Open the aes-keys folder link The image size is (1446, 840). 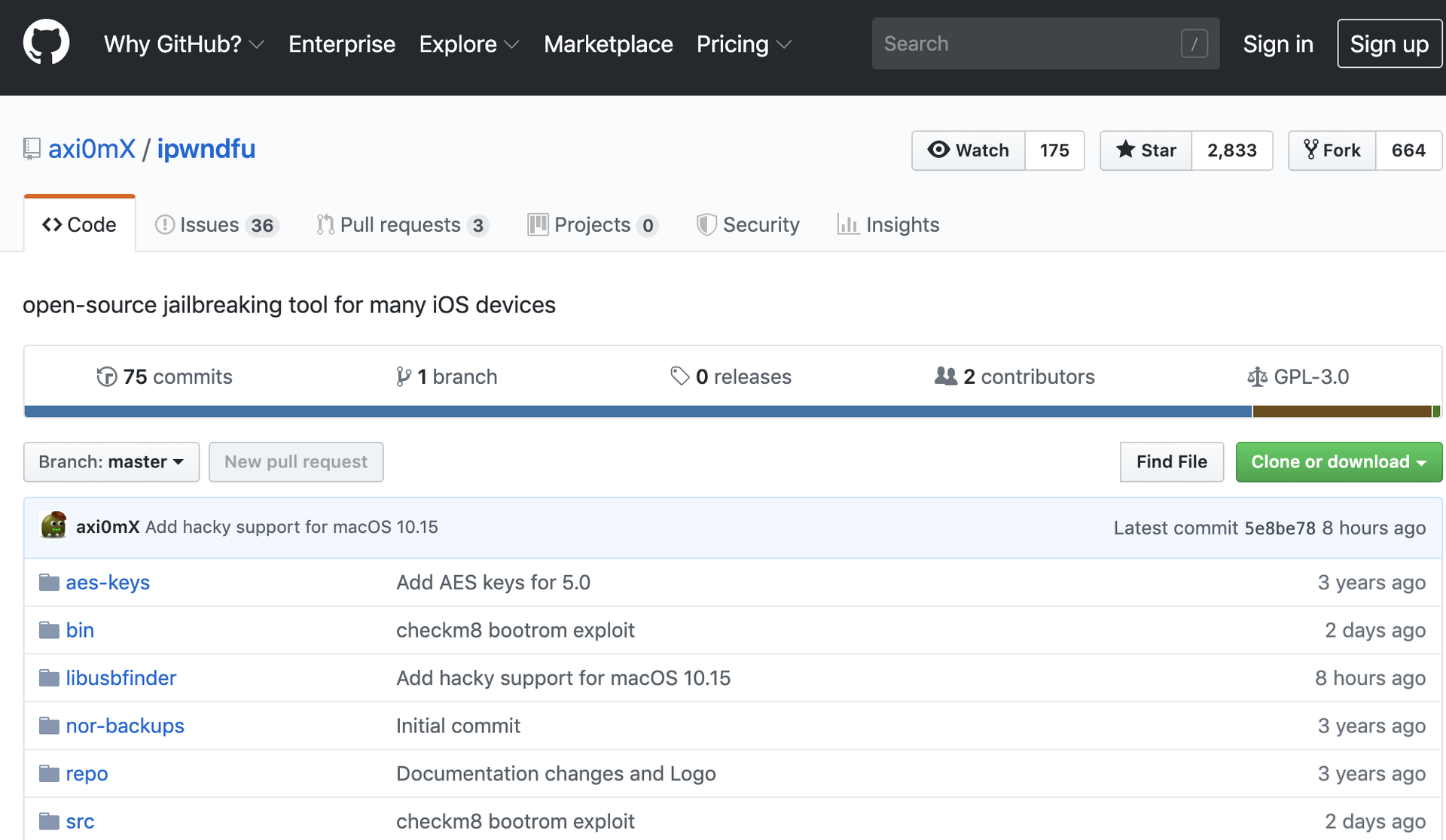pyautogui.click(x=108, y=583)
